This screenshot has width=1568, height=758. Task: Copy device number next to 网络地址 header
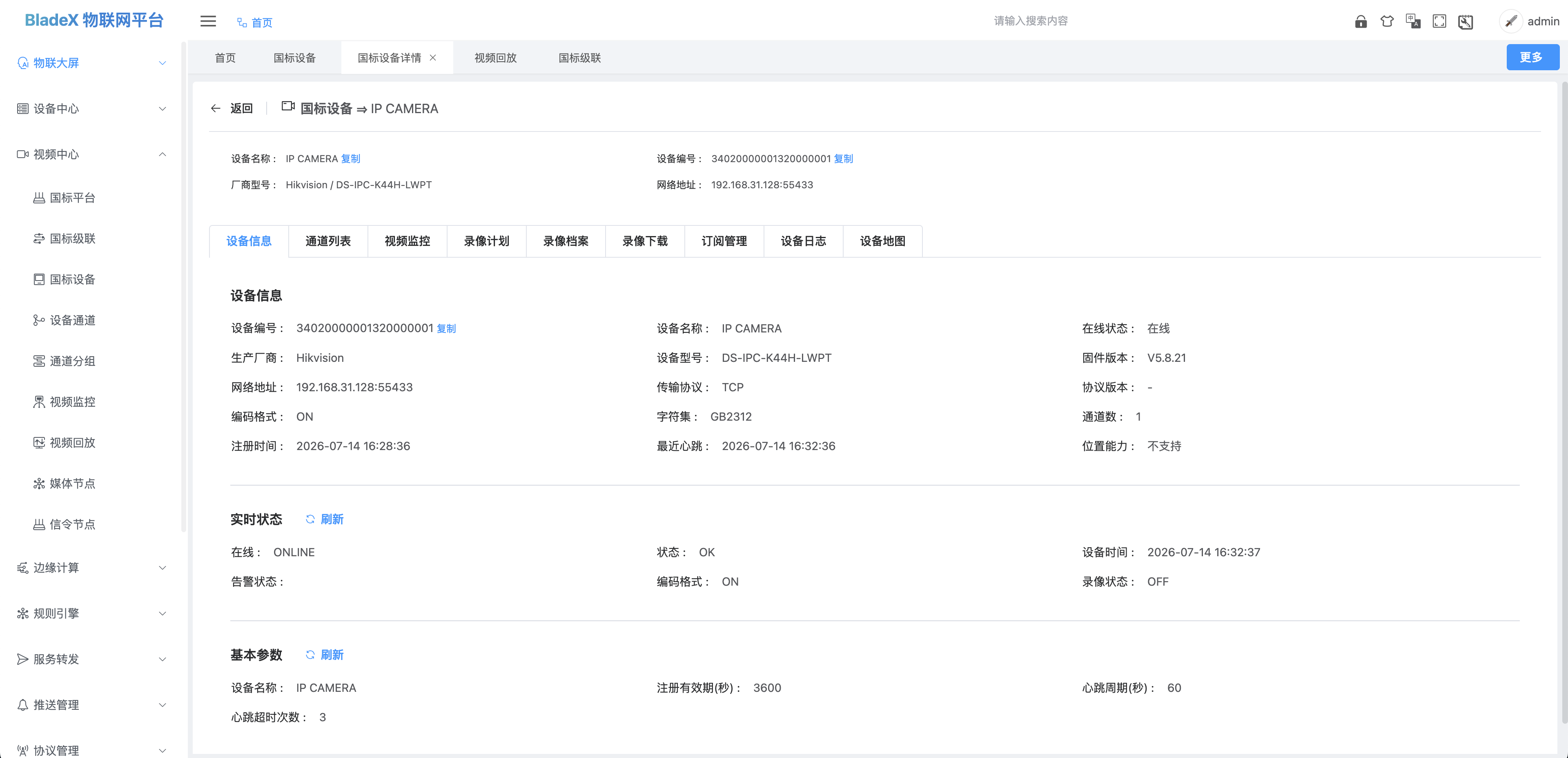843,159
